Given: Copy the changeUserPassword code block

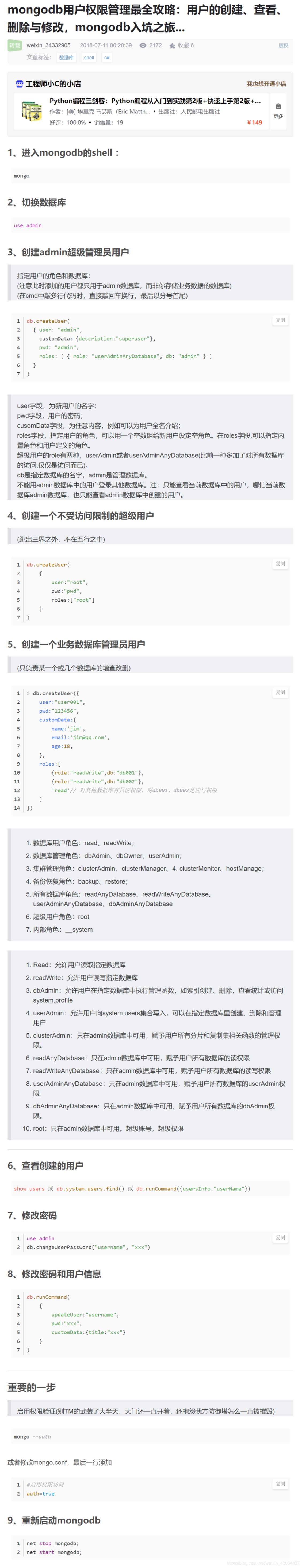Looking at the screenshot, I should pyautogui.click(x=280, y=1237).
